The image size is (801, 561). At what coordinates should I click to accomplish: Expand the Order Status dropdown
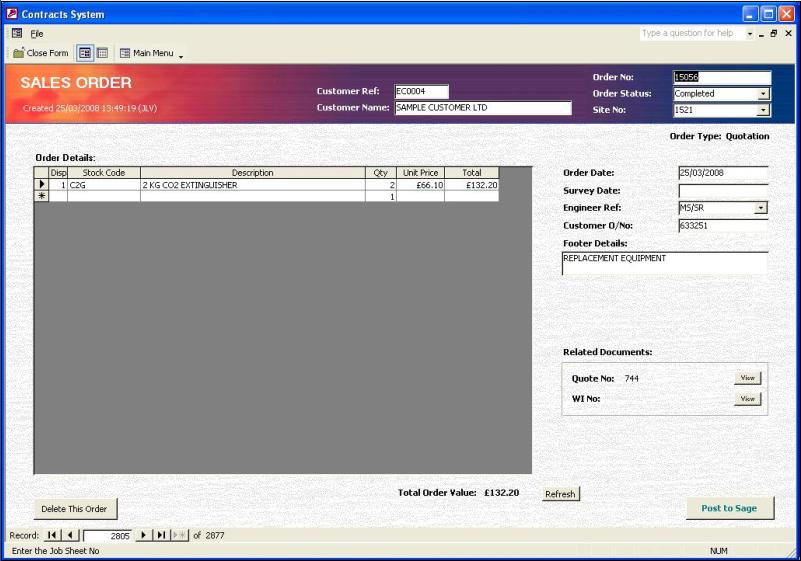click(764, 94)
